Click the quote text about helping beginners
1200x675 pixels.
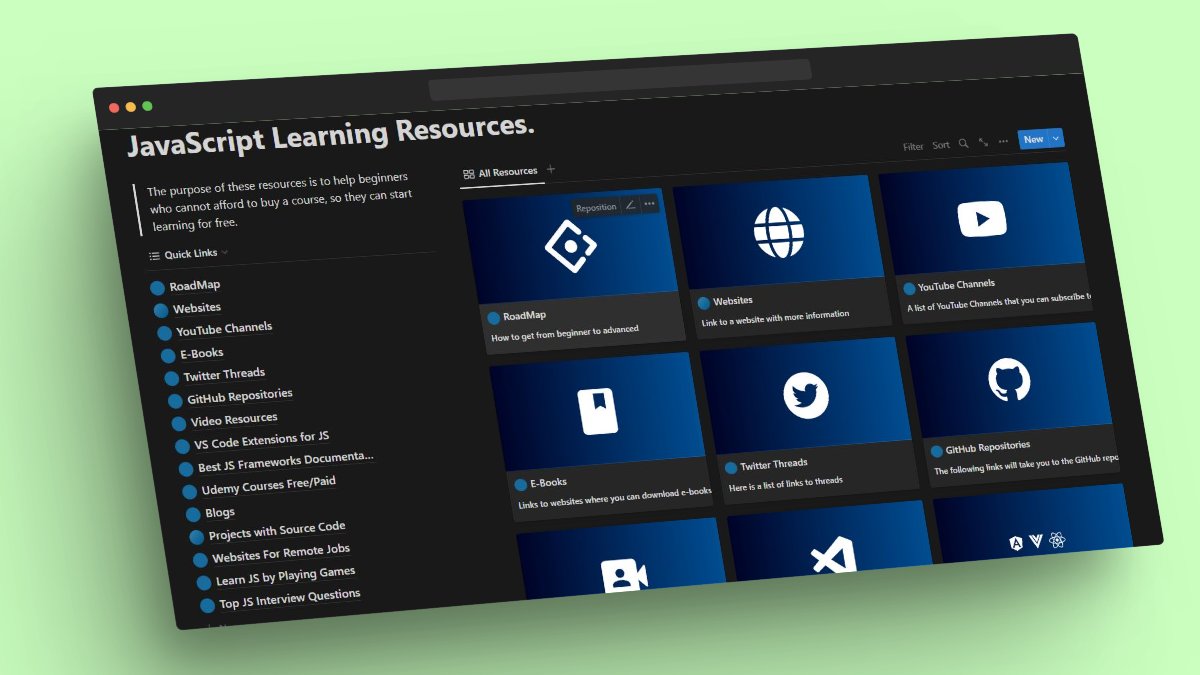point(279,201)
